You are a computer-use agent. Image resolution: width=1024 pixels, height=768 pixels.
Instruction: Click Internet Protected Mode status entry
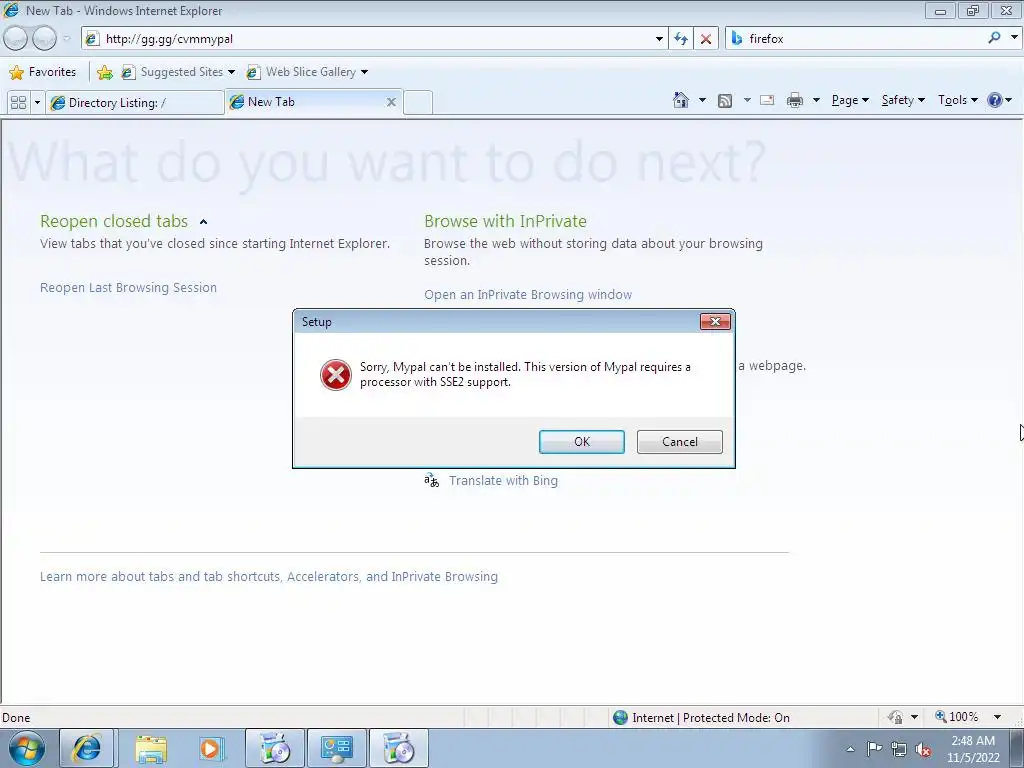point(711,718)
